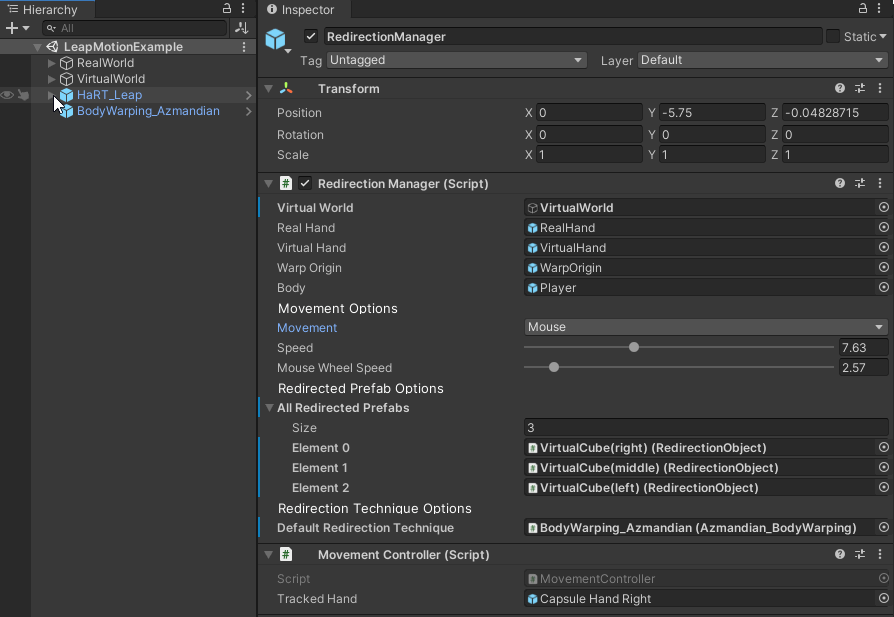Open Transform component preset selector
Screen dimensions: 894x617
[860, 89]
